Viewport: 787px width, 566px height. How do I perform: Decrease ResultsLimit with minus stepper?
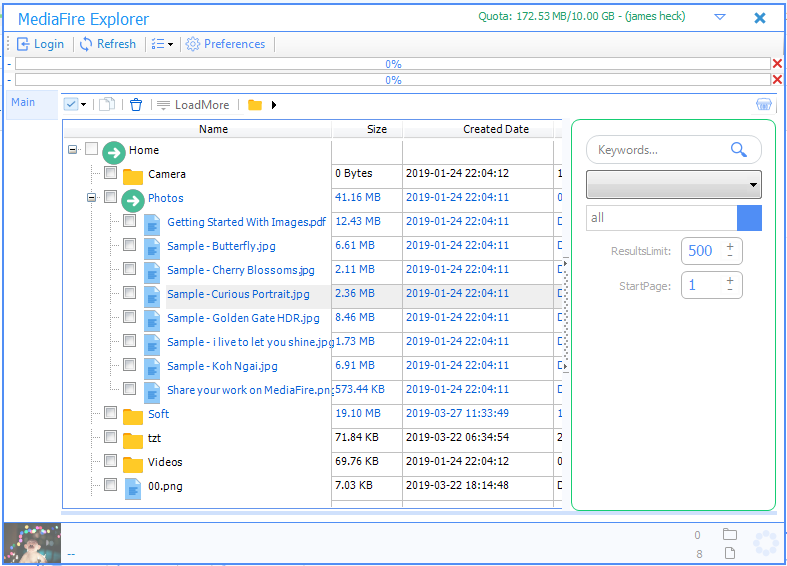[730, 255]
